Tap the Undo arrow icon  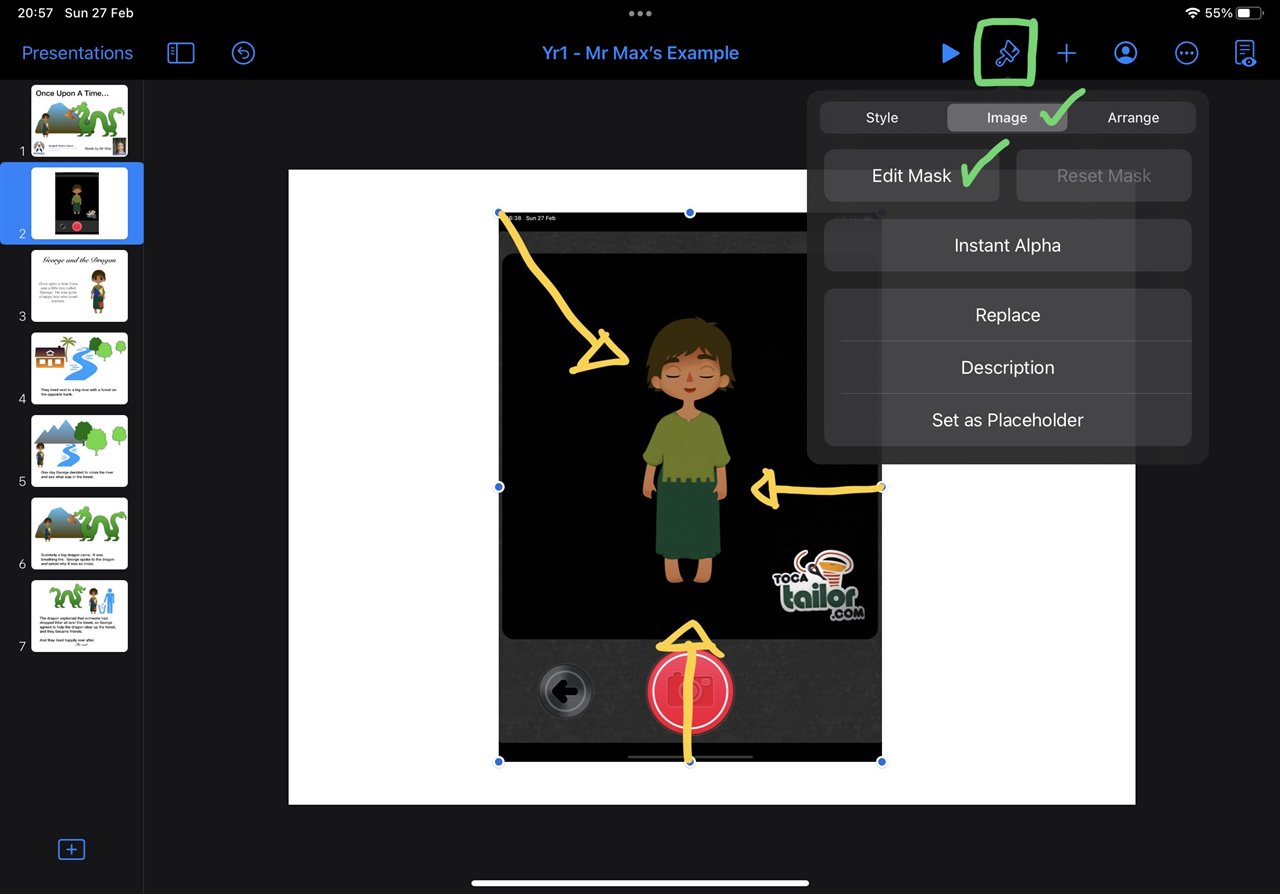point(243,53)
